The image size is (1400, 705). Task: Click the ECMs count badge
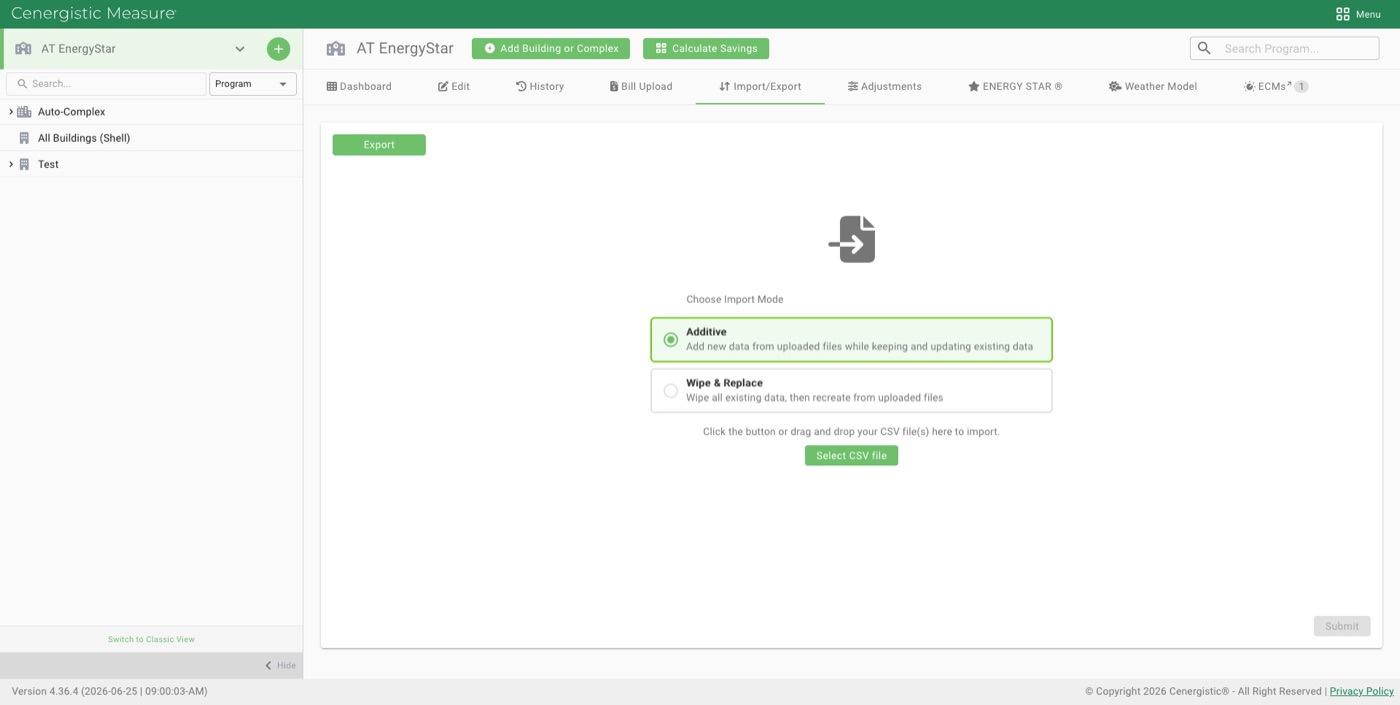coord(1301,87)
